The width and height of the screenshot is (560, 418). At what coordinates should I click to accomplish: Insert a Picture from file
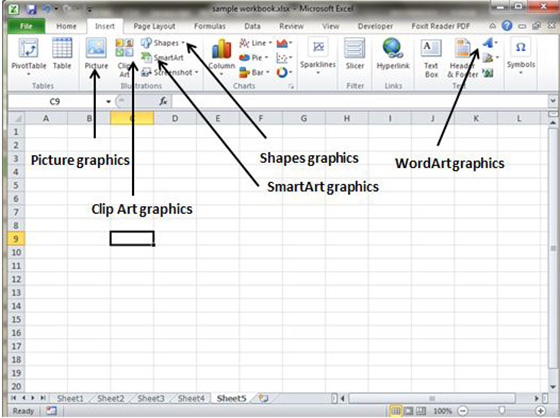click(x=96, y=54)
